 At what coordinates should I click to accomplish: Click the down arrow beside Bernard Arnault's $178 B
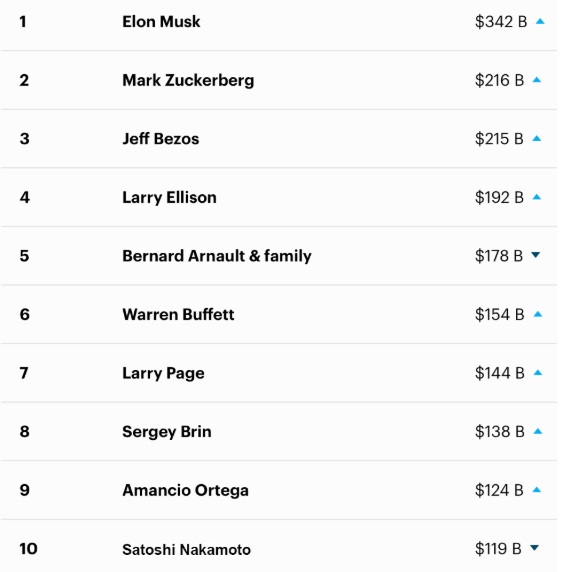[x=536, y=255]
